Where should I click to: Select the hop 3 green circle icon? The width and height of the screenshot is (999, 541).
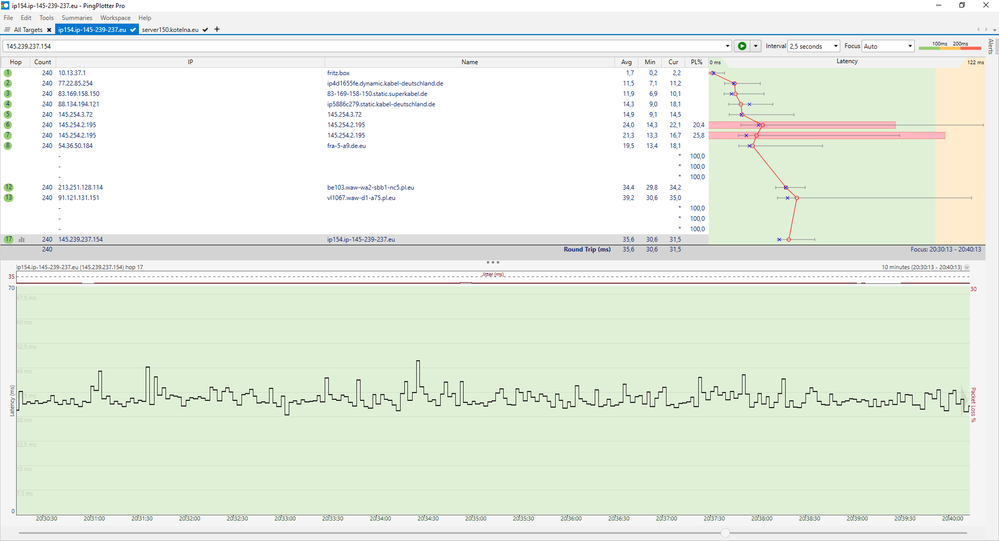pyautogui.click(x=8, y=94)
